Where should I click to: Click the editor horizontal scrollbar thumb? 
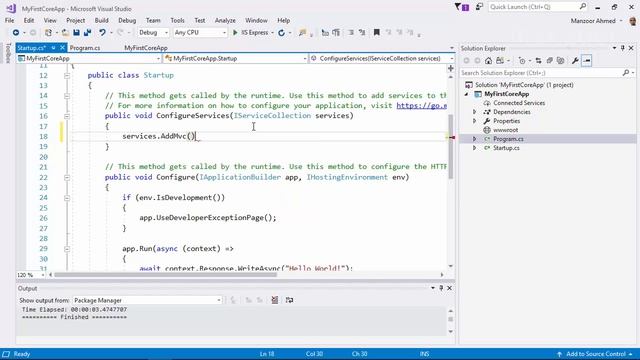(x=165, y=275)
